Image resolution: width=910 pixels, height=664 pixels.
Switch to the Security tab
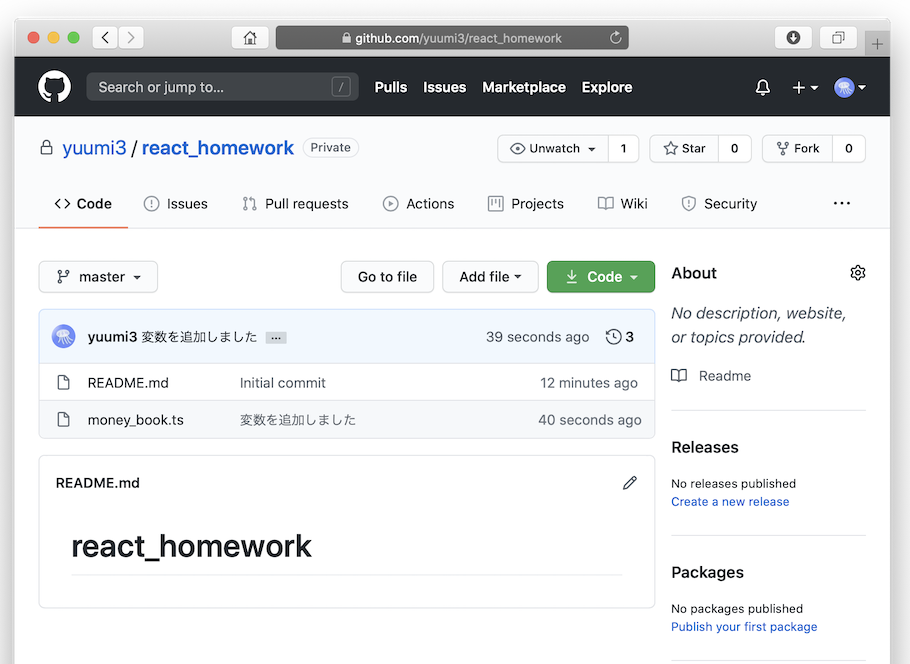719,204
